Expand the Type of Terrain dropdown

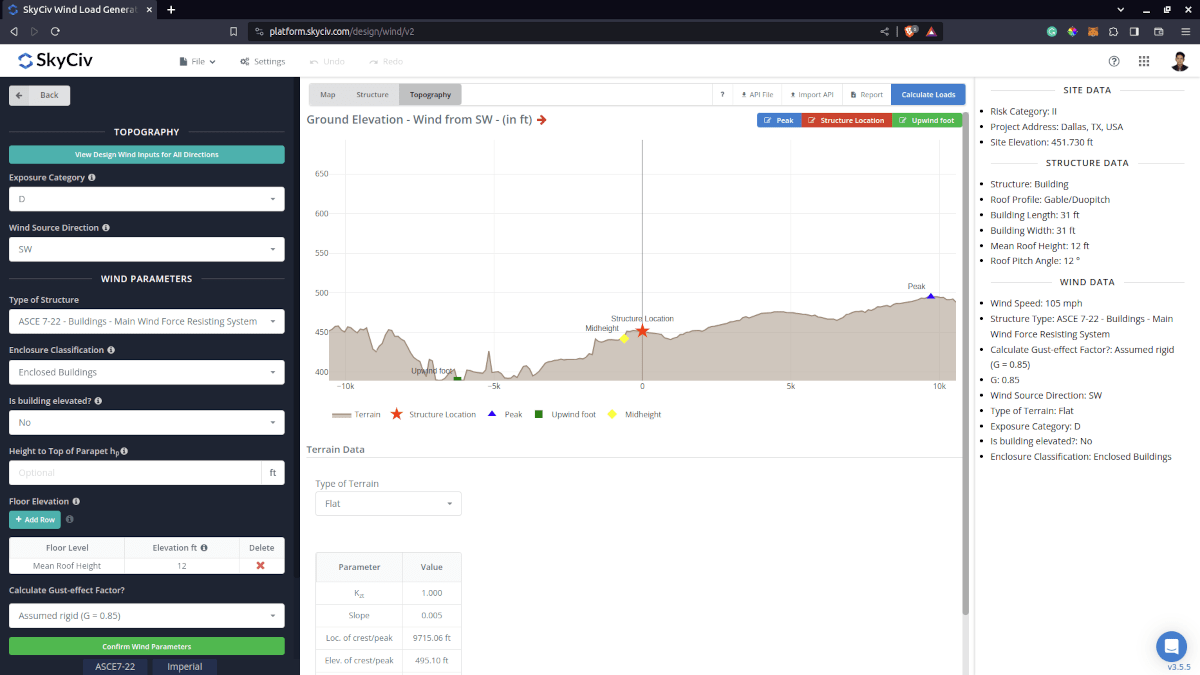pos(388,503)
